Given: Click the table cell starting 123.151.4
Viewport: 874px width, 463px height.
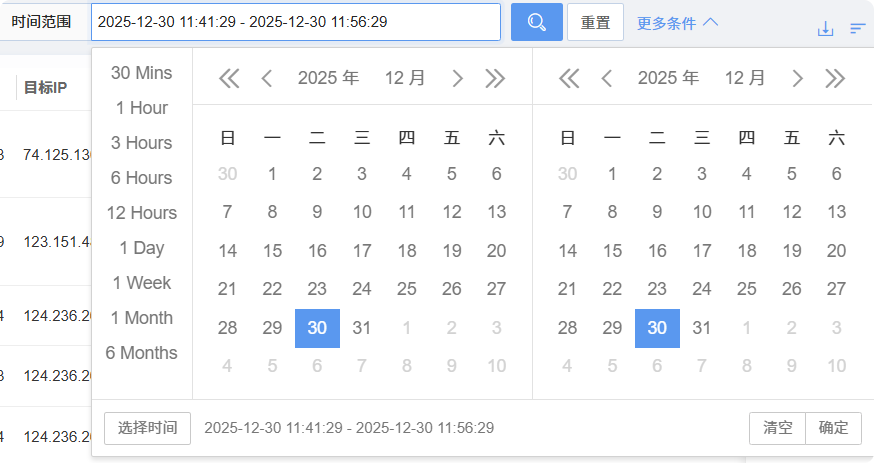Looking at the screenshot, I should (57, 242).
